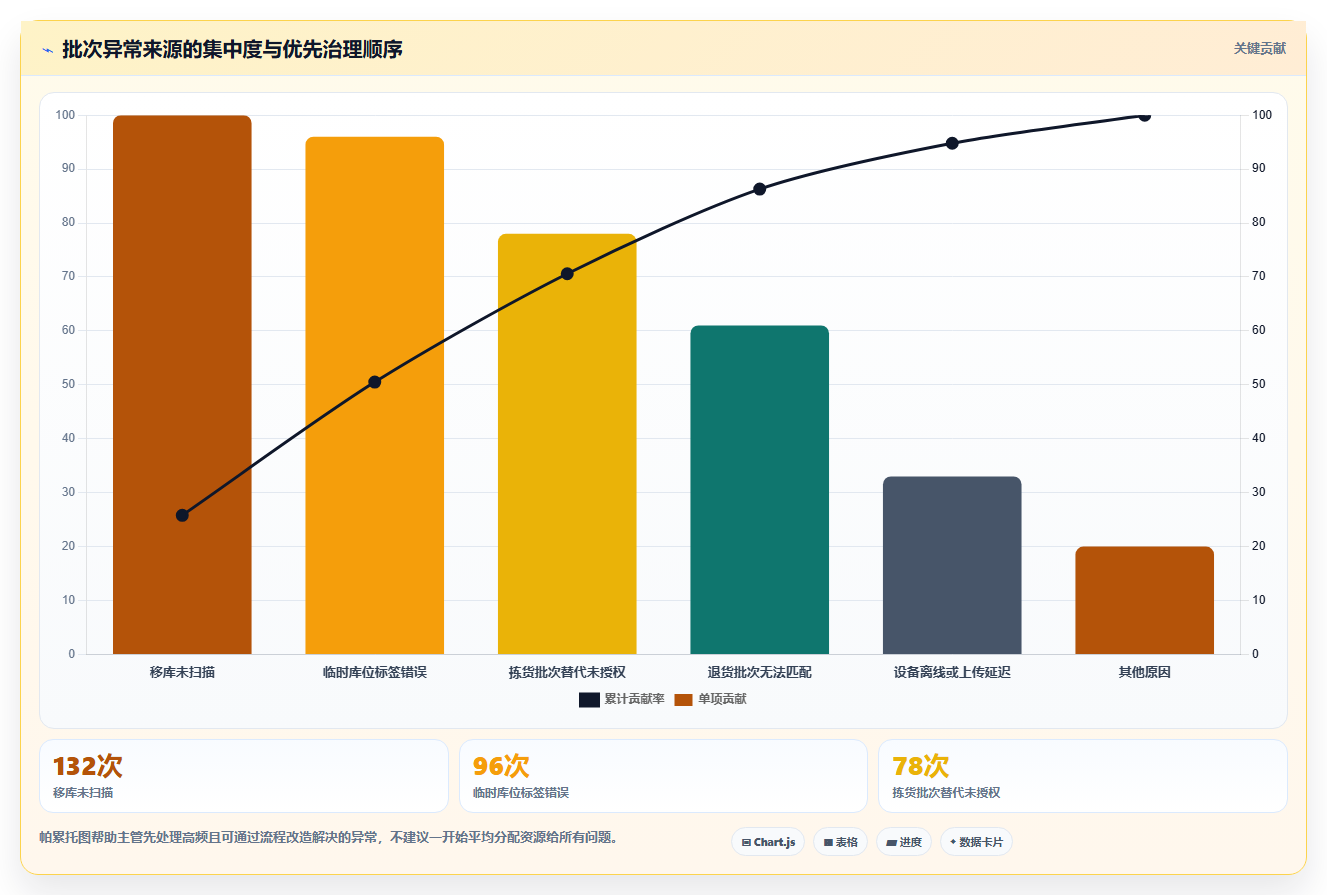The width and height of the screenshot is (1327, 895).
Task: Click the x-axis label 其他原因
Action: [1145, 672]
